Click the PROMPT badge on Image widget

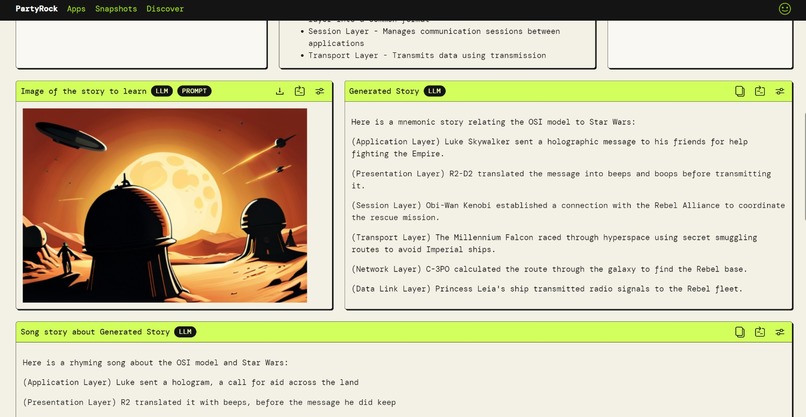coord(194,92)
